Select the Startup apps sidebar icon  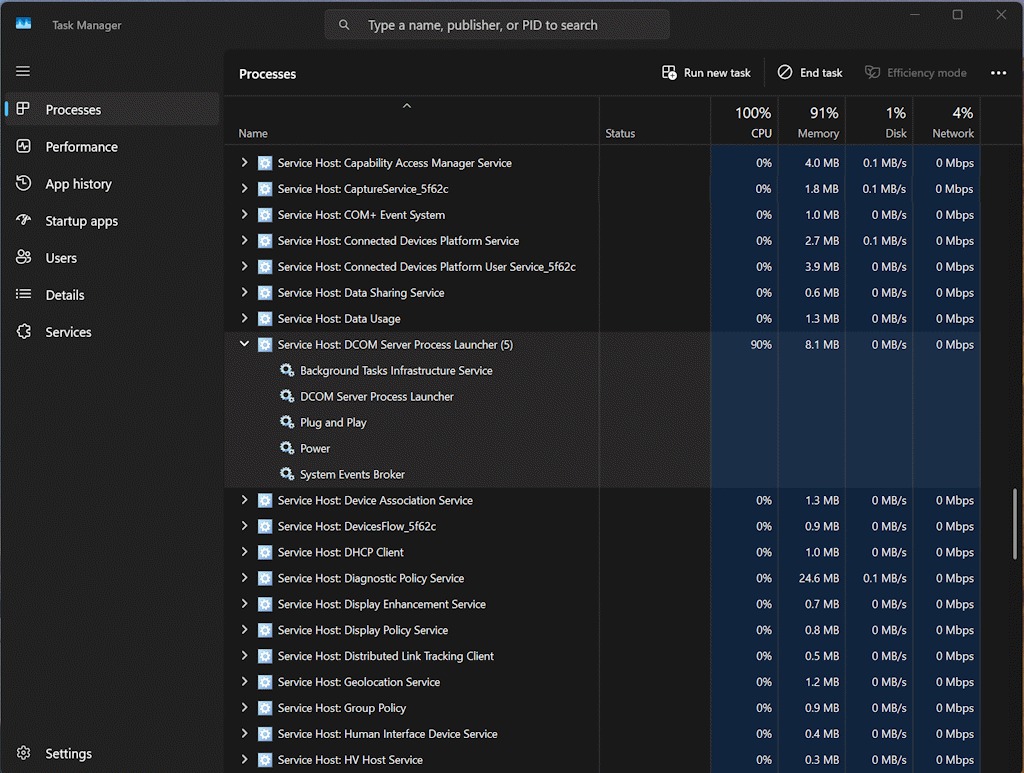click(x=24, y=221)
